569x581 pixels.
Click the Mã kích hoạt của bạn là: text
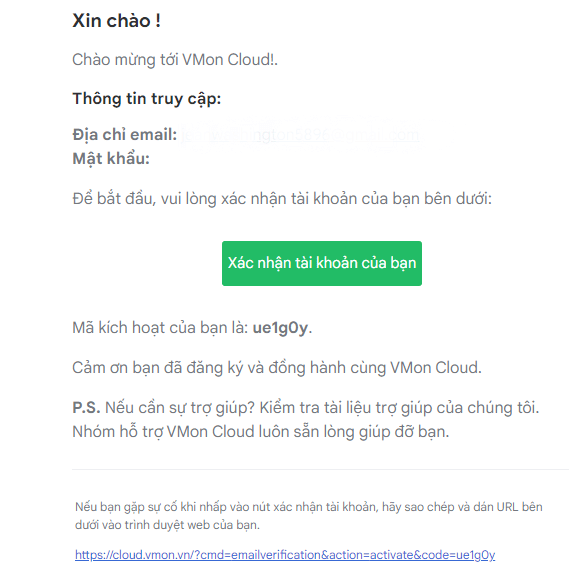[160, 328]
